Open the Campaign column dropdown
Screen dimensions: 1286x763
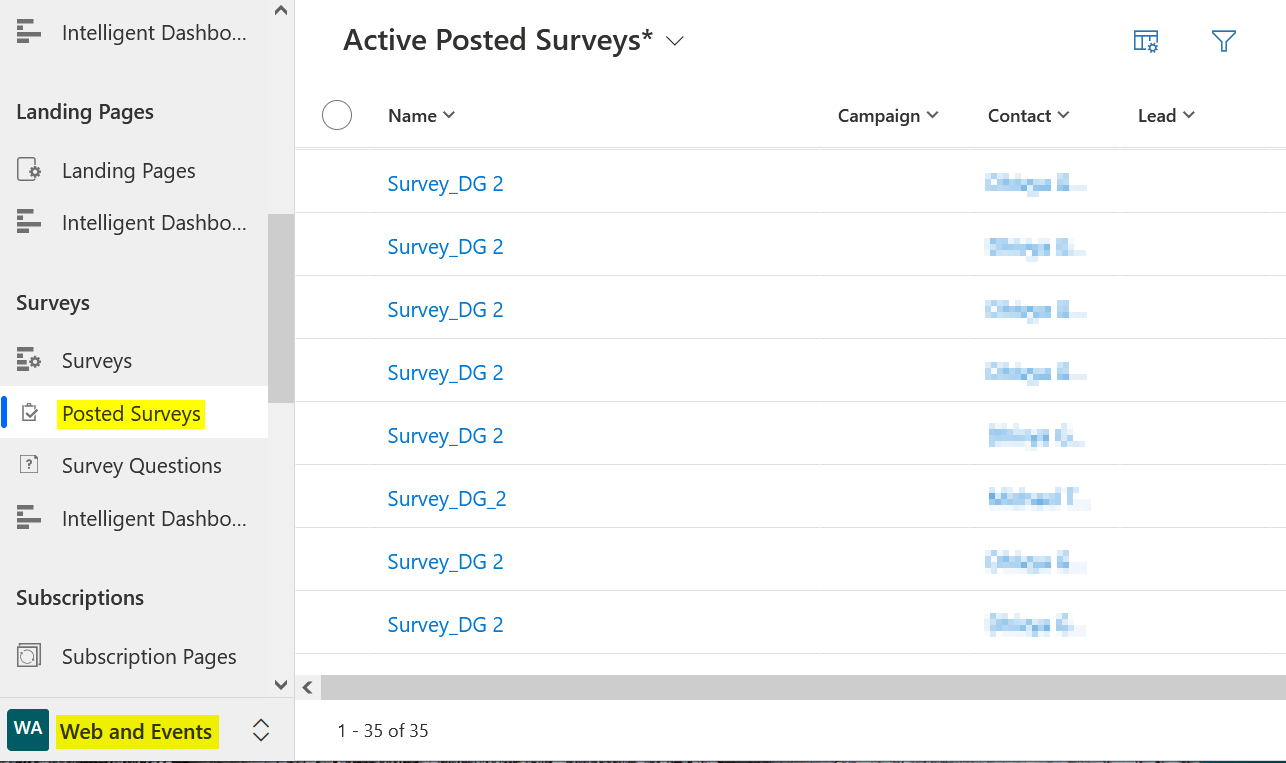tap(934, 115)
